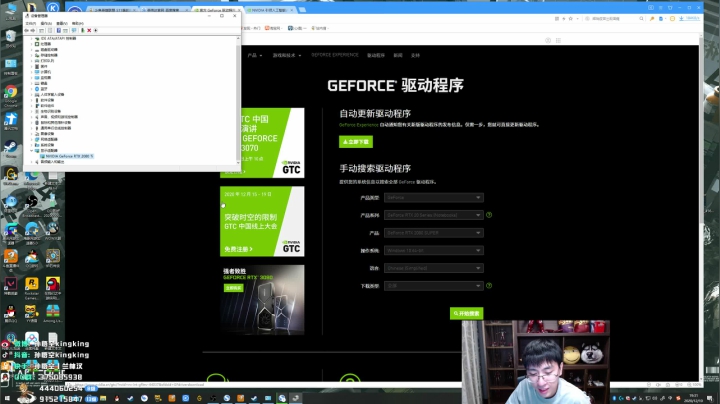
Task: Click the Windows Start button on taskbar
Action: coord(7,398)
